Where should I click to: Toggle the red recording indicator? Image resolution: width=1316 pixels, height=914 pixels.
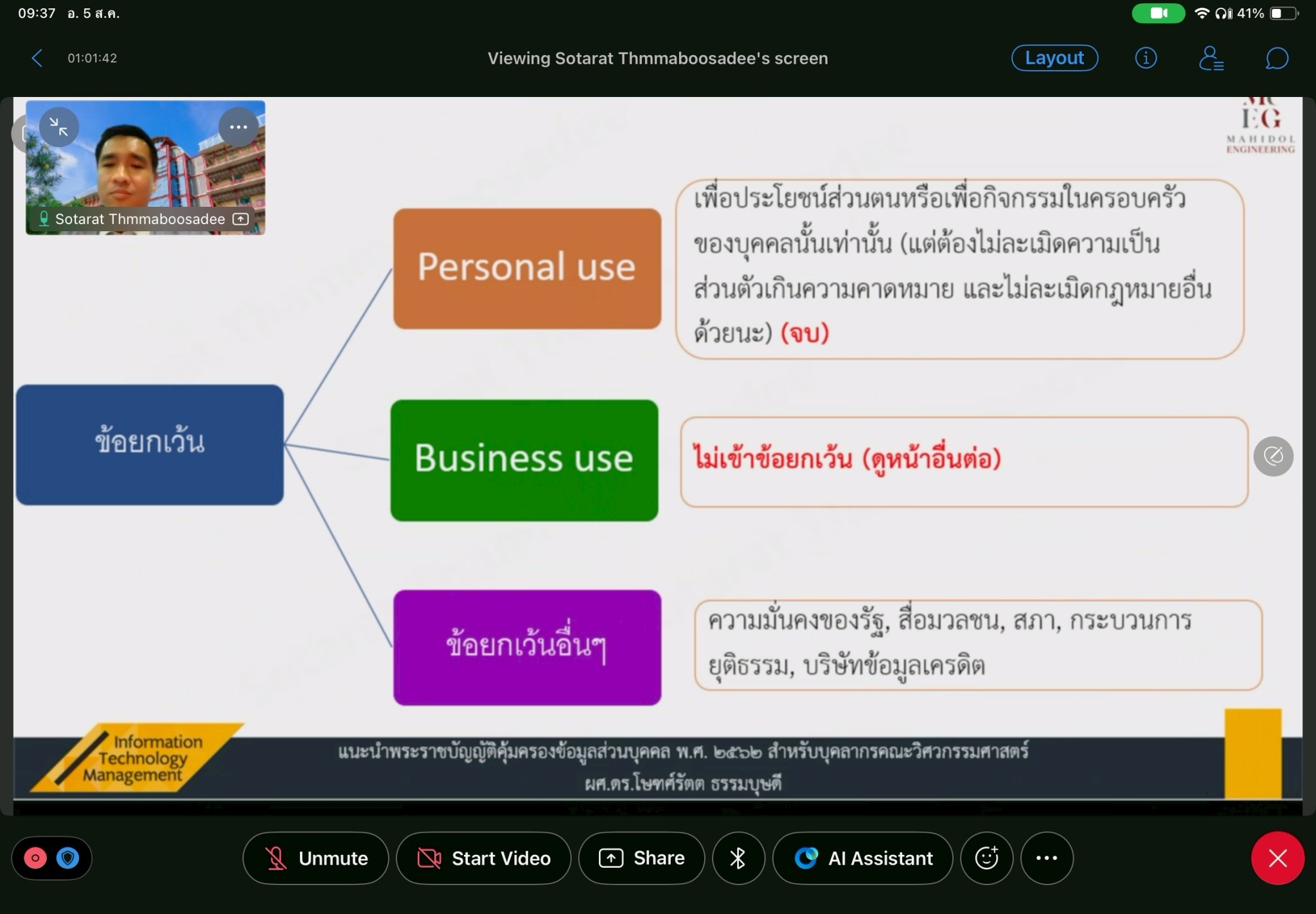(x=35, y=858)
